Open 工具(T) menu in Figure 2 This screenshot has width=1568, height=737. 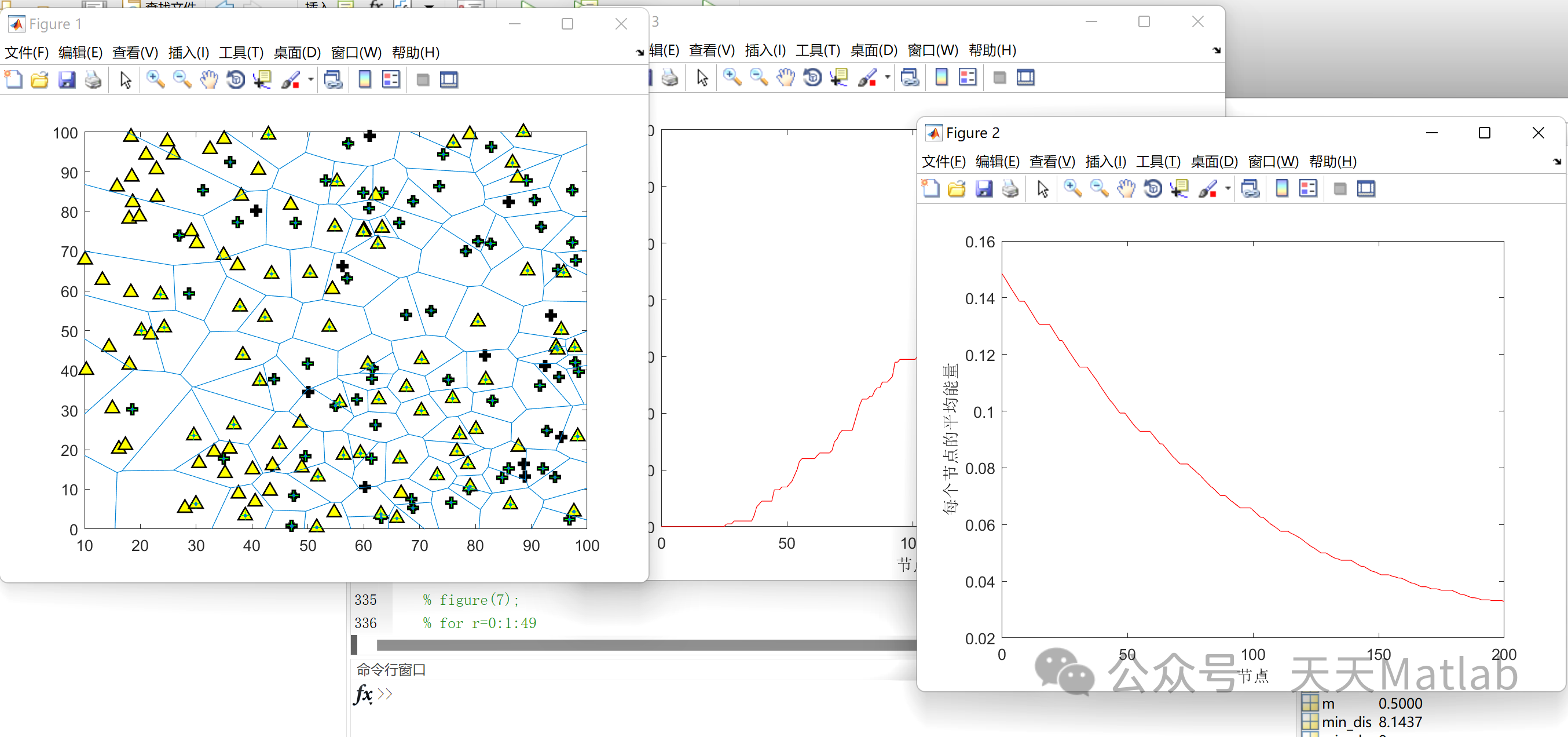(1157, 162)
